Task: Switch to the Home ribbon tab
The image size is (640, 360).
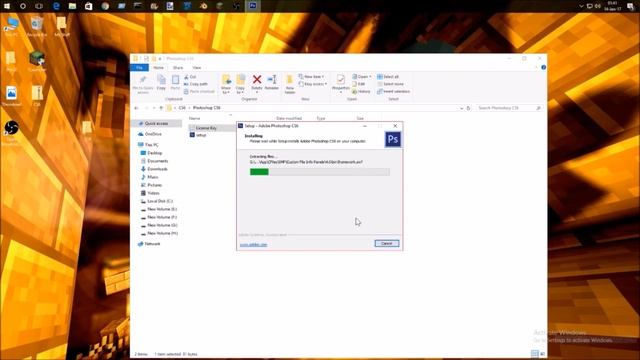Action: click(x=158, y=67)
